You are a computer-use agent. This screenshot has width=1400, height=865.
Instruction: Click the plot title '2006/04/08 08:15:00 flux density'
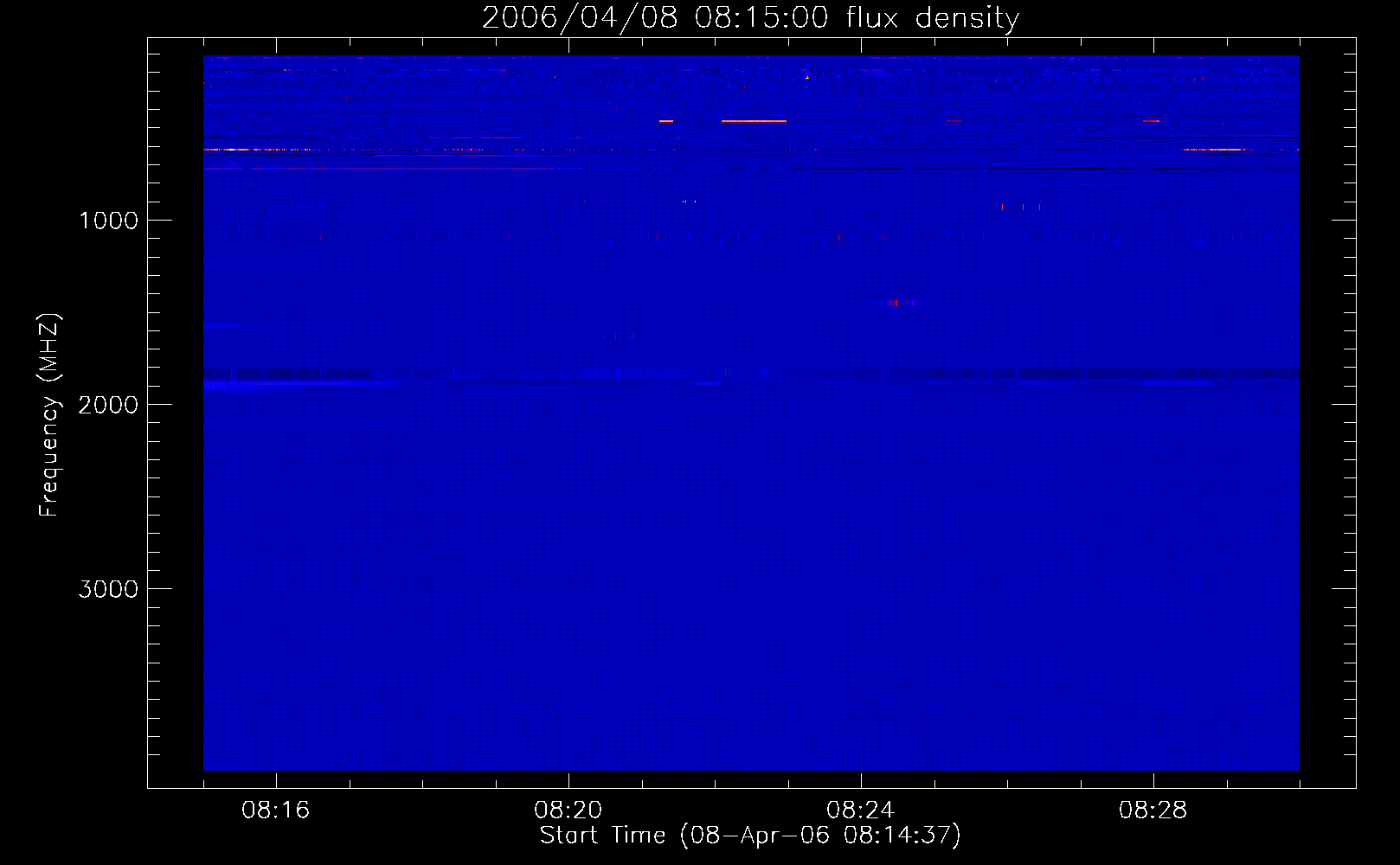[750, 18]
